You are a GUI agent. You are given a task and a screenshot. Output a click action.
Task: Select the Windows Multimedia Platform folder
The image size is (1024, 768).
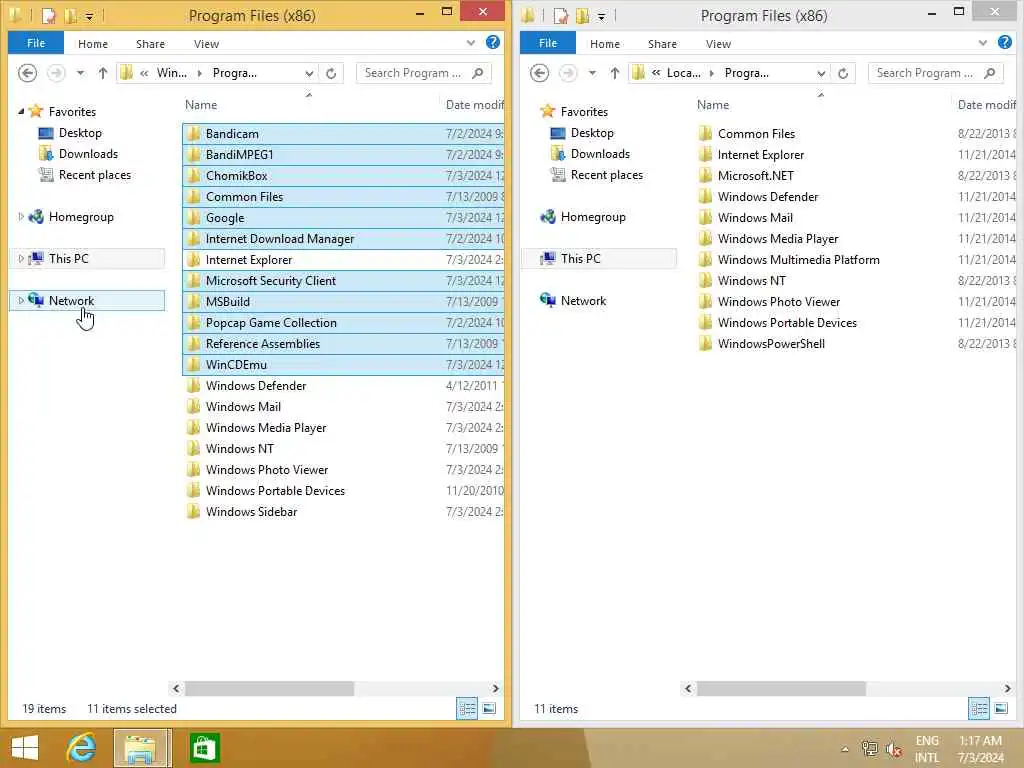coord(798,260)
